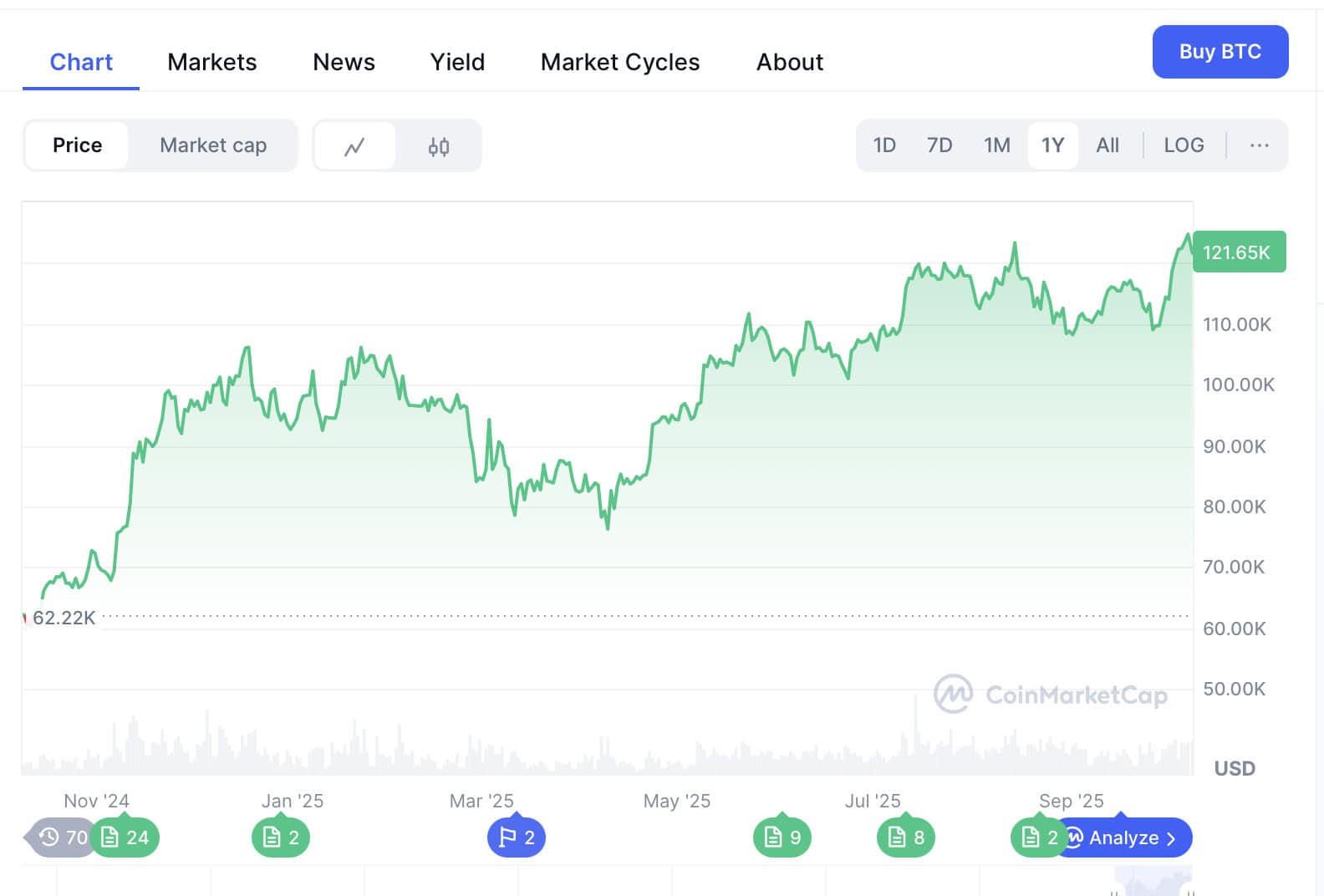Image resolution: width=1324 pixels, height=896 pixels.
Task: Switch to candlestick chart icon
Action: [x=439, y=146]
